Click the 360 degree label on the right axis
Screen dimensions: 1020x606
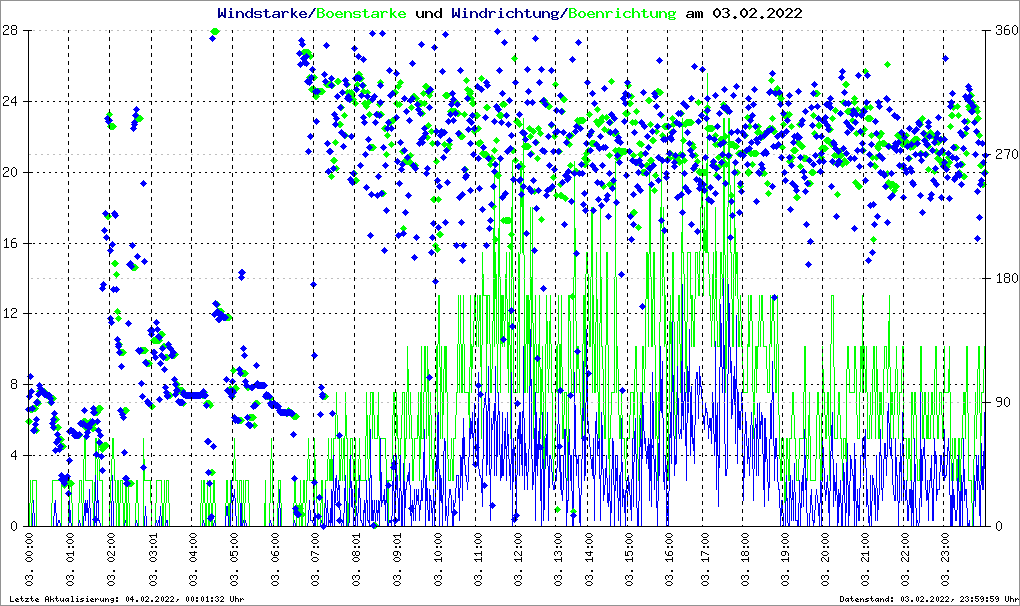[x=1001, y=31]
